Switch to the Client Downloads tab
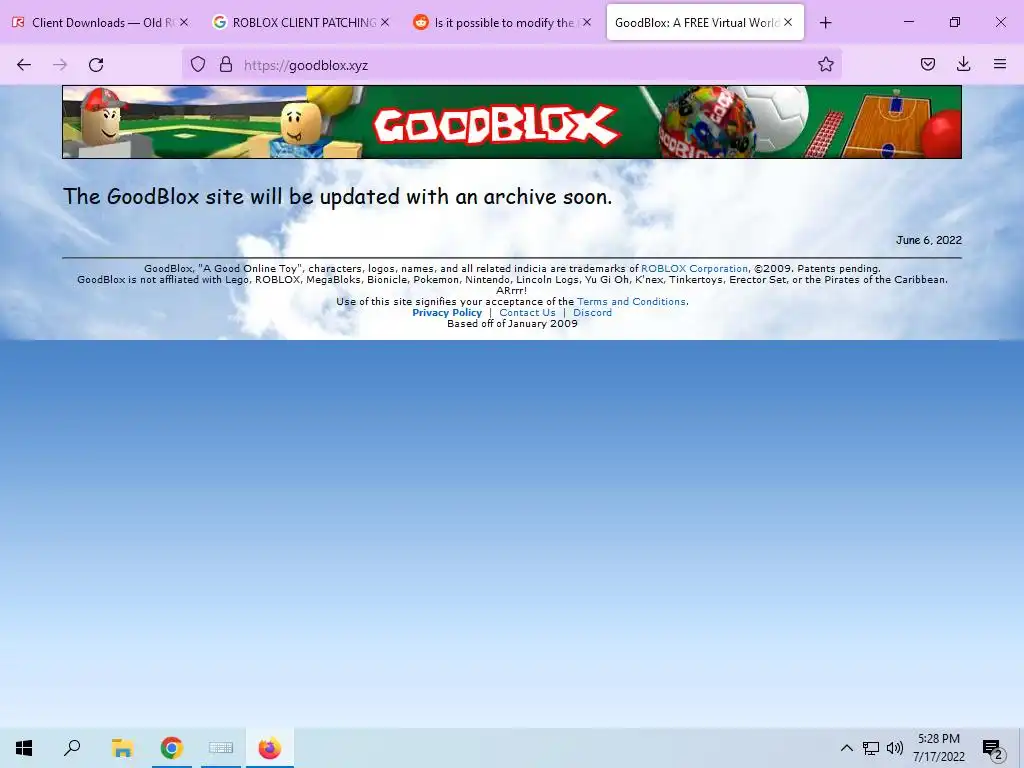Image resolution: width=1024 pixels, height=768 pixels. click(101, 22)
